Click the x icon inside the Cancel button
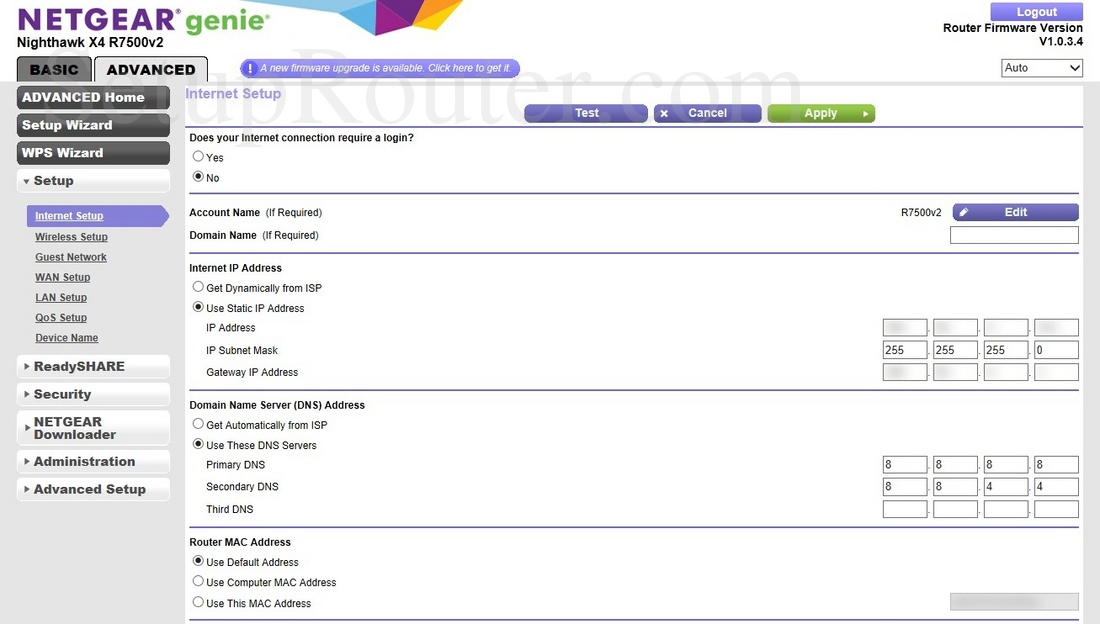Screen dimensions: 1100x624 click(x=664, y=112)
